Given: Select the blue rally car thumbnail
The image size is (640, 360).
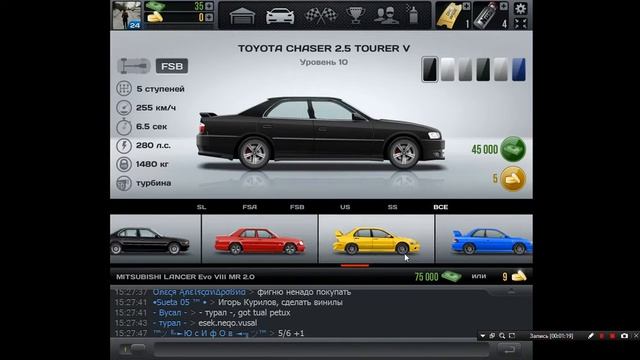Looking at the screenshot, I should click(x=484, y=239).
